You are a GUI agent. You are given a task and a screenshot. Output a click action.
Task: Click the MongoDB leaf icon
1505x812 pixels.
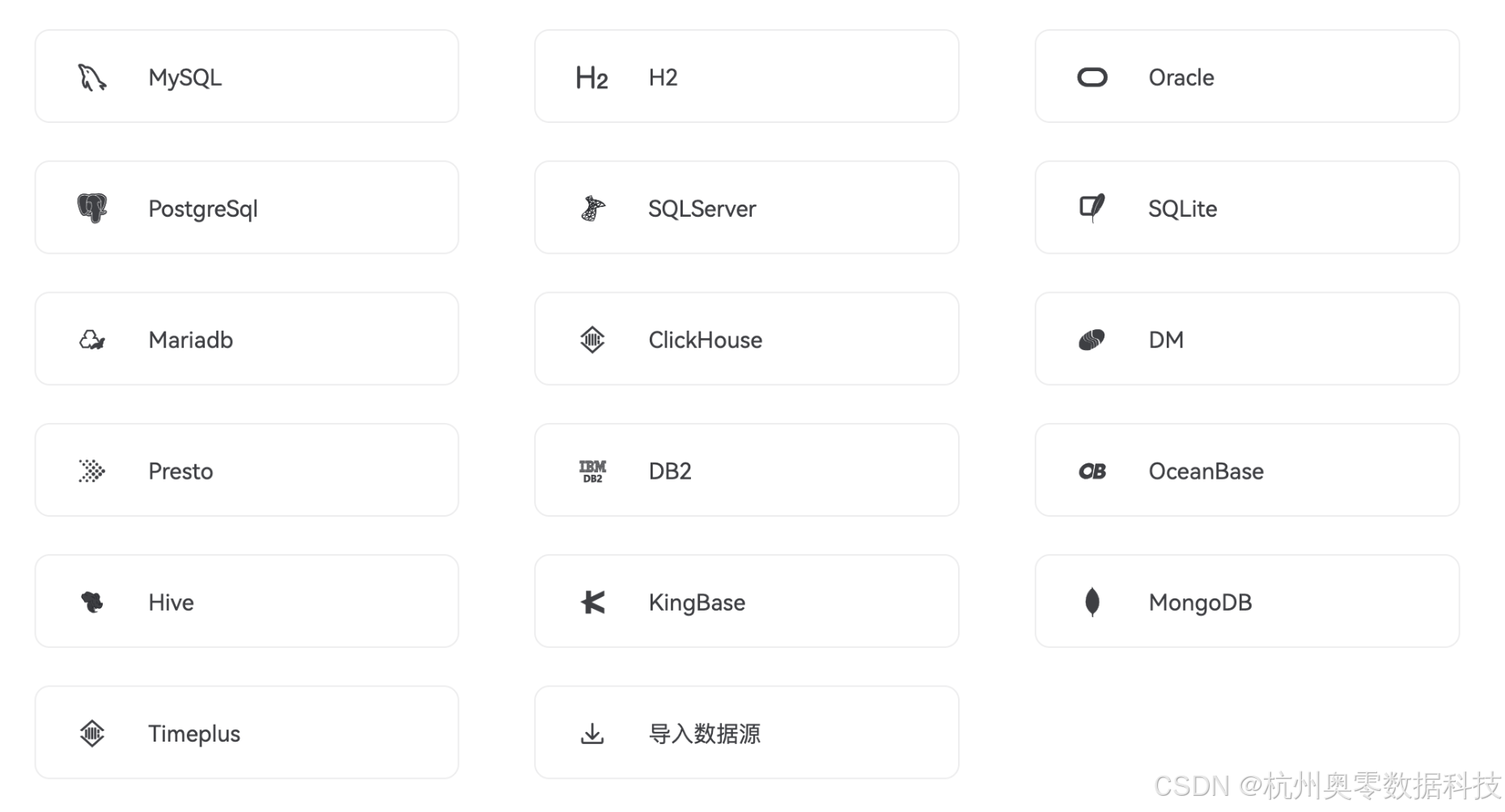[x=1092, y=602]
